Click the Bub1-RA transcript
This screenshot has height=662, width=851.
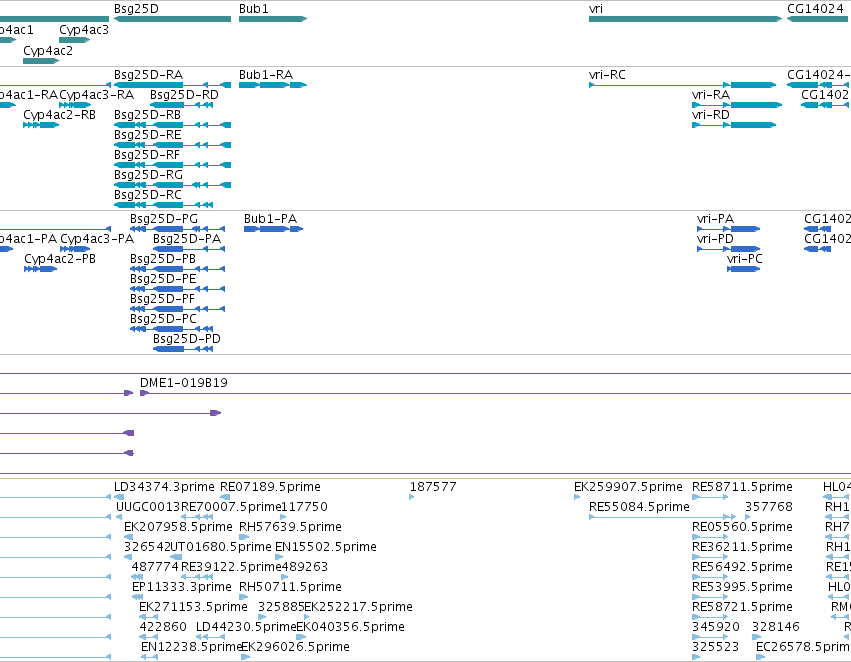click(x=273, y=85)
